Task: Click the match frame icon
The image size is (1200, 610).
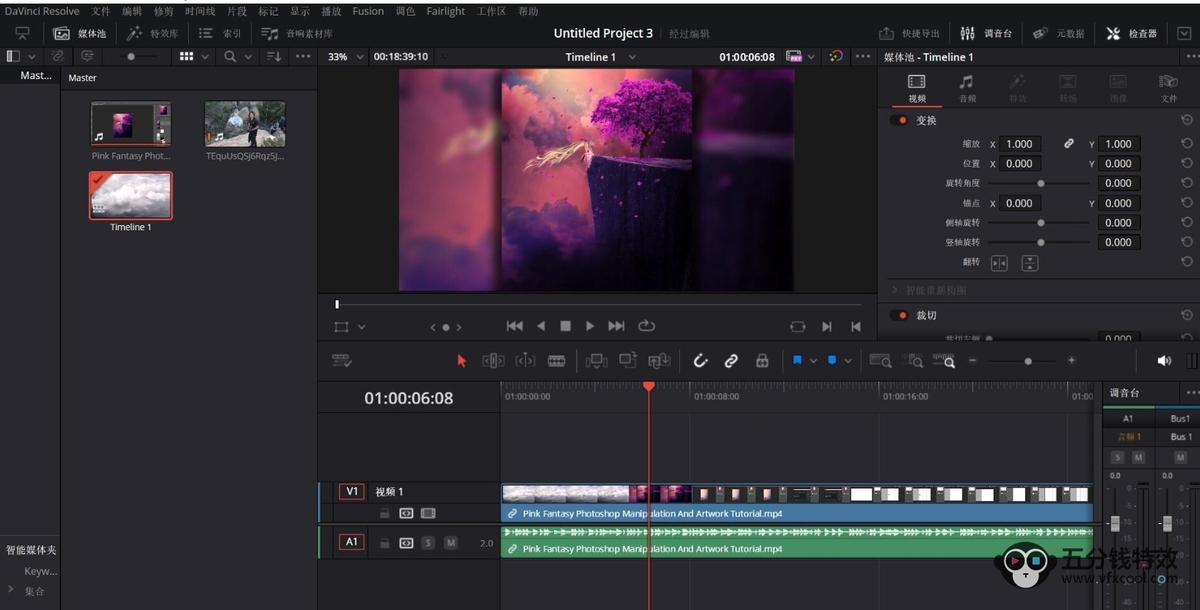Action: coord(797,326)
